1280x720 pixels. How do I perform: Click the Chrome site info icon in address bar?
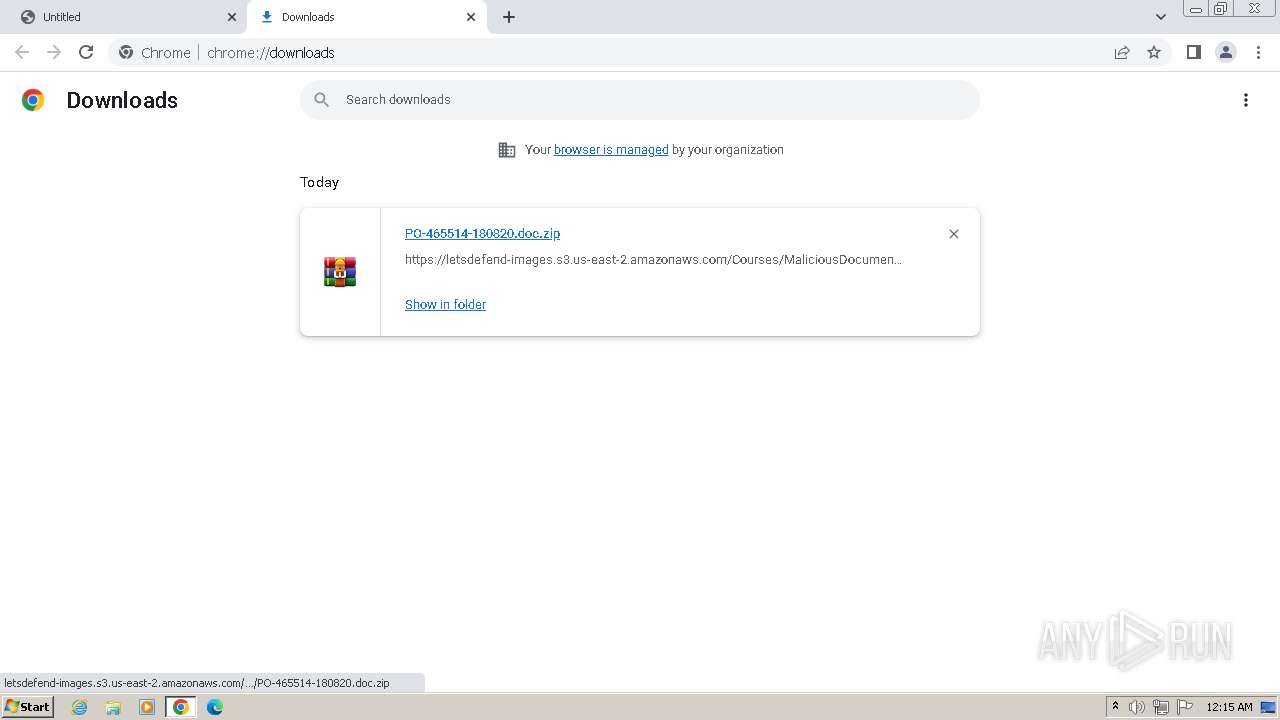126,52
